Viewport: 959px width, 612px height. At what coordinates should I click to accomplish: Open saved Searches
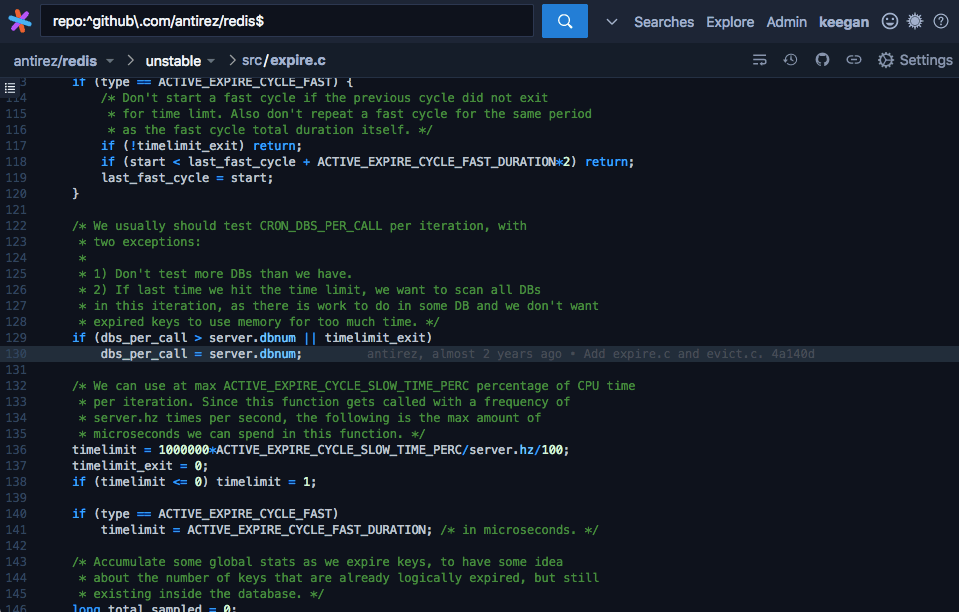[663, 21]
